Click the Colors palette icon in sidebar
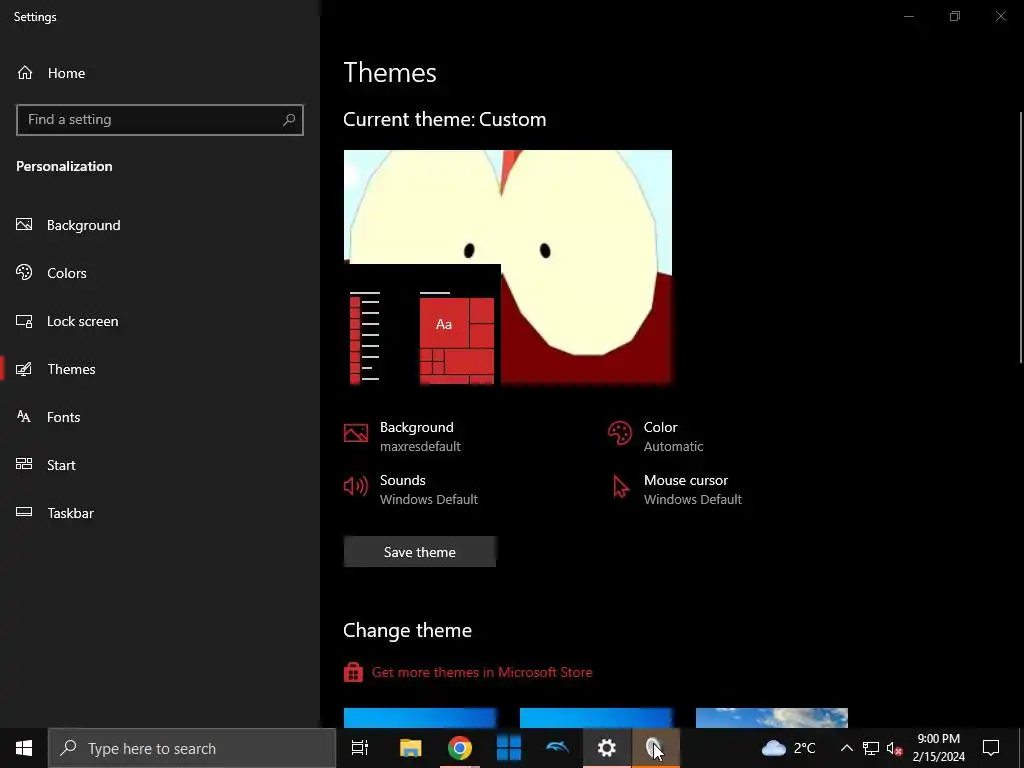The height and width of the screenshot is (768, 1024). [24, 272]
